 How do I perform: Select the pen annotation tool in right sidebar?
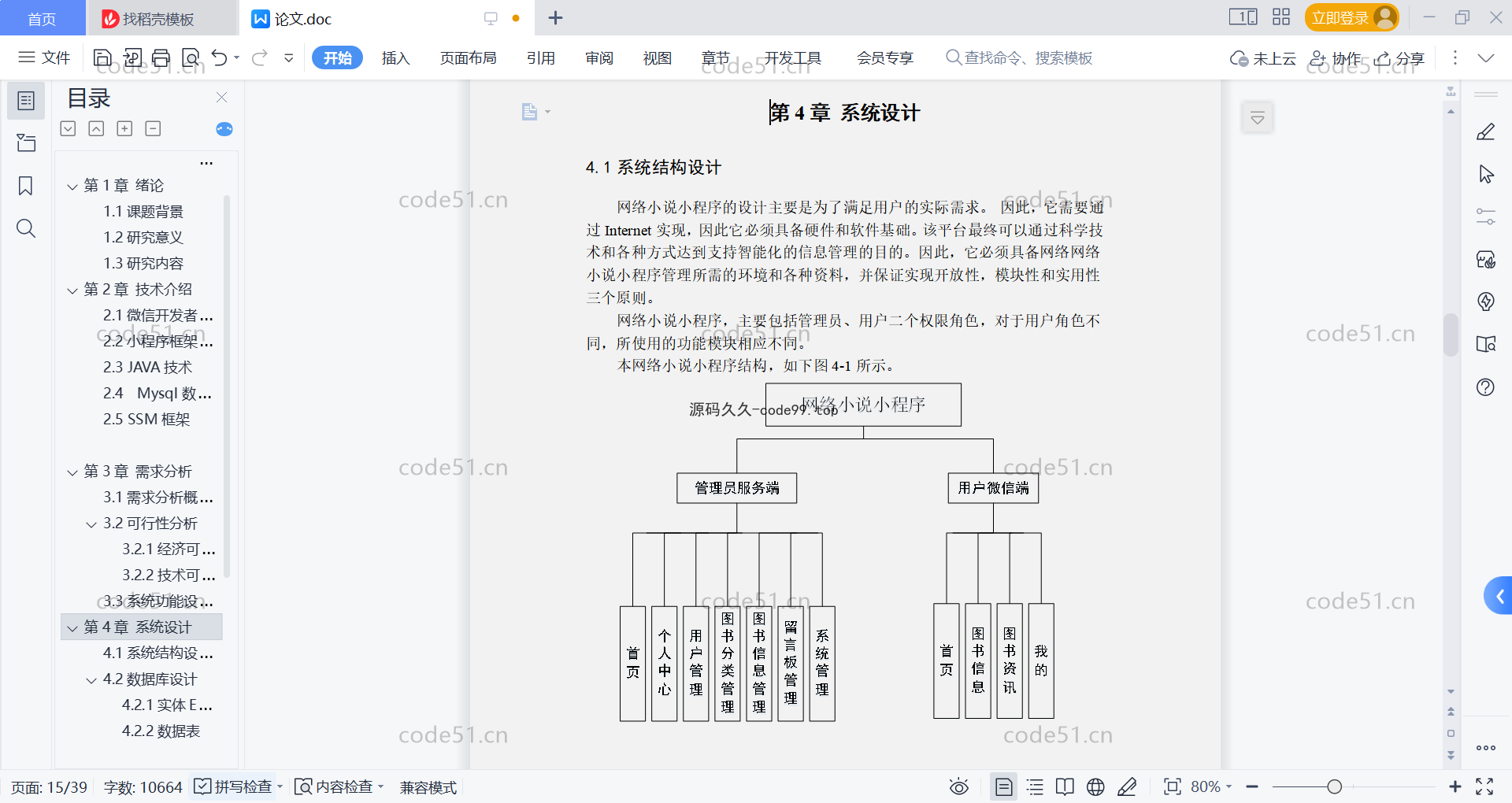(x=1485, y=131)
